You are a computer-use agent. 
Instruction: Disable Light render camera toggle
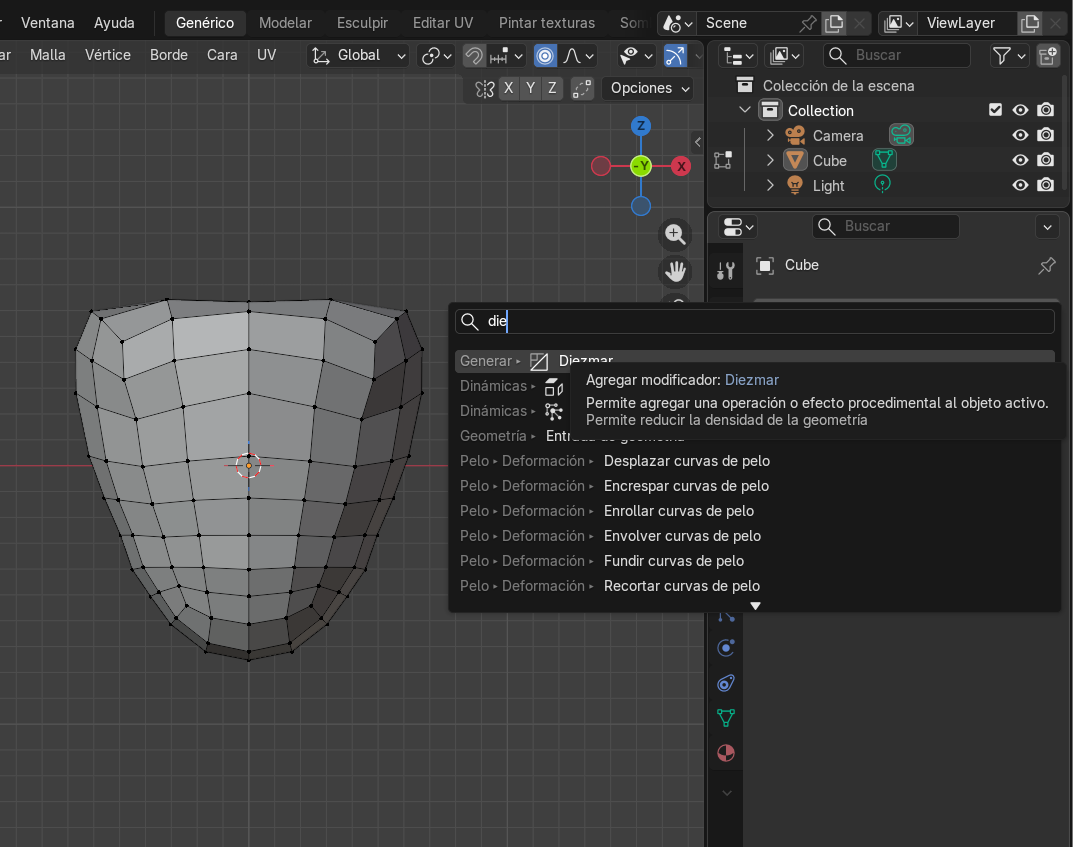point(1045,185)
